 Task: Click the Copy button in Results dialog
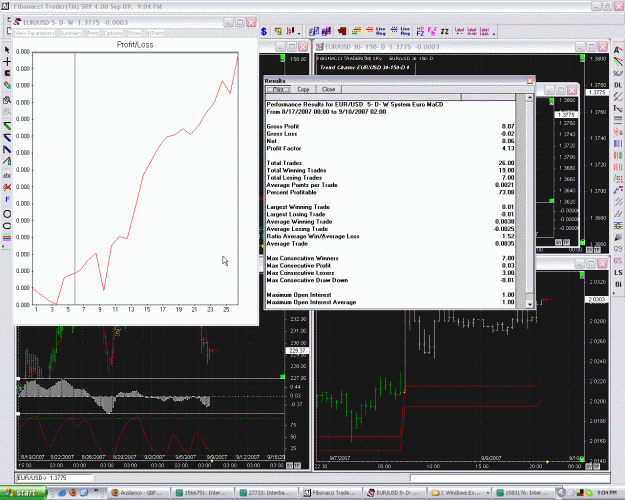[x=303, y=89]
